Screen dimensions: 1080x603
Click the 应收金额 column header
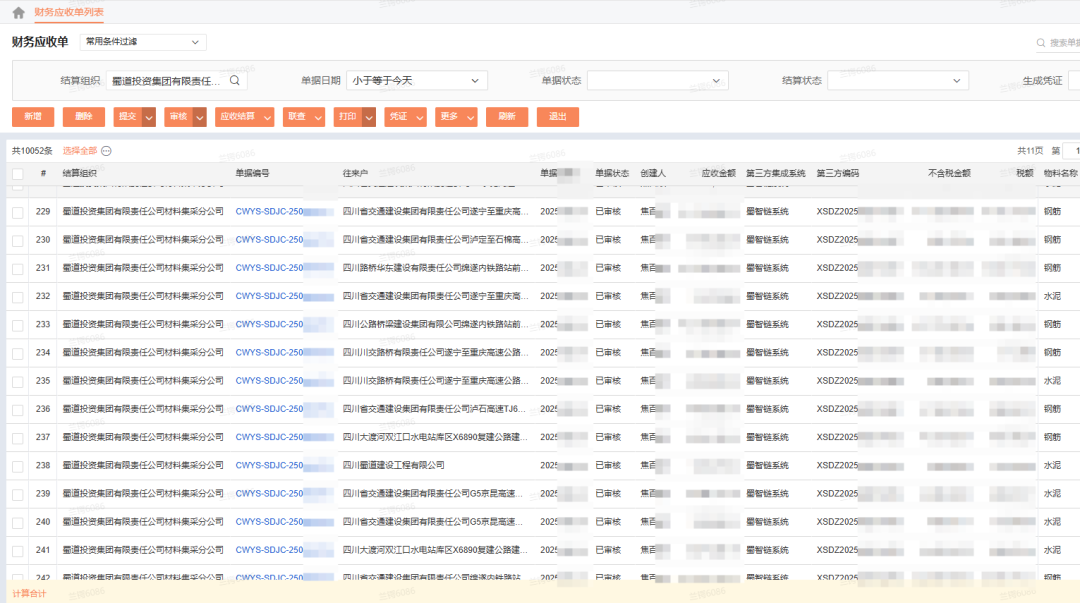(x=718, y=174)
